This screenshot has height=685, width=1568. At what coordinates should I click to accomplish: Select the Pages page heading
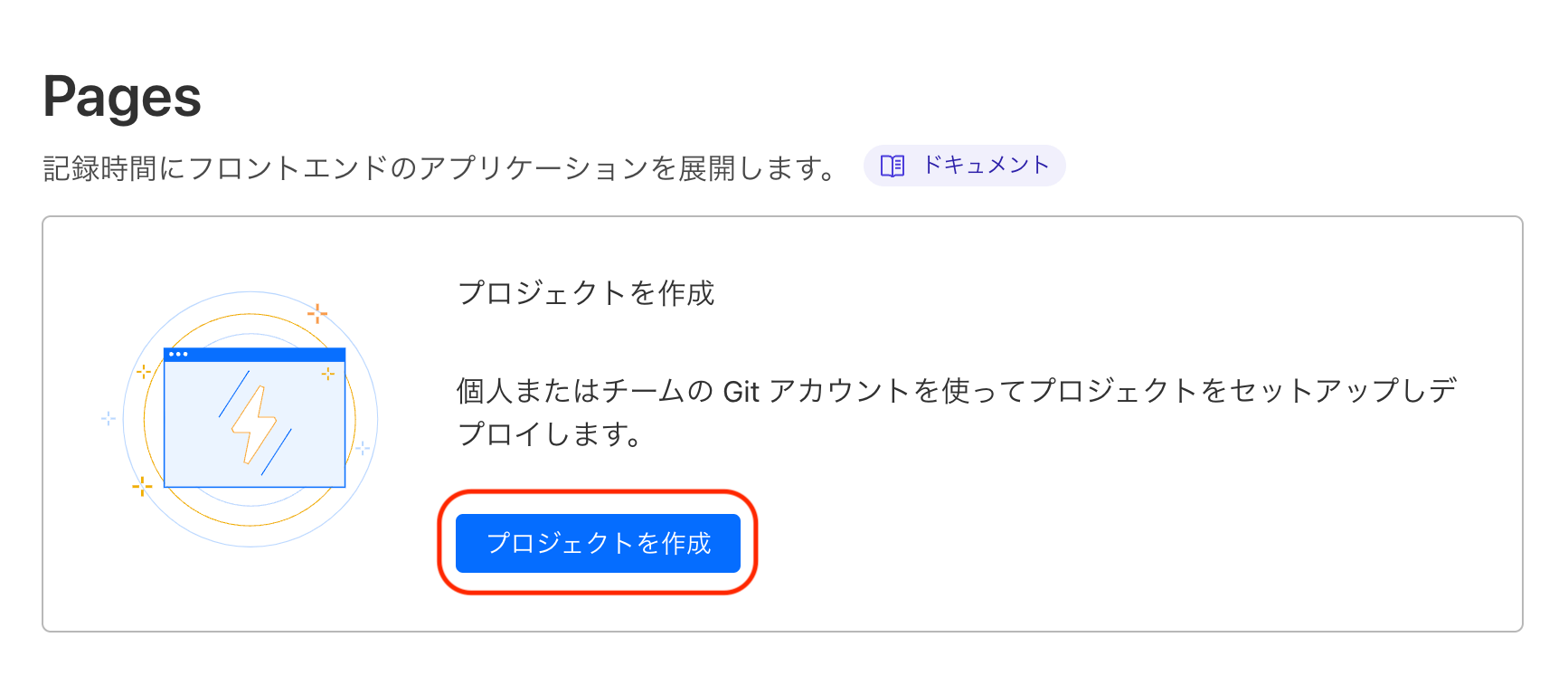coord(122,98)
